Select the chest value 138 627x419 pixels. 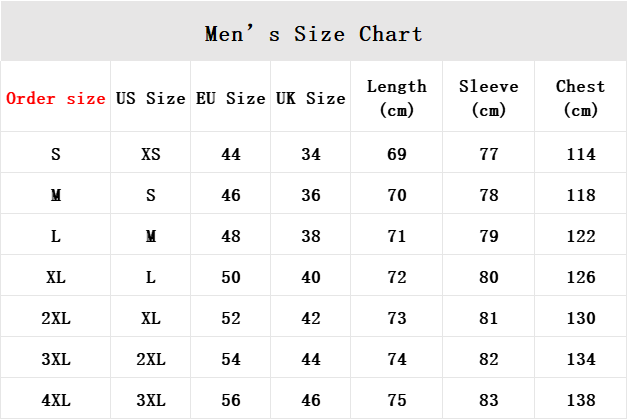click(x=581, y=400)
